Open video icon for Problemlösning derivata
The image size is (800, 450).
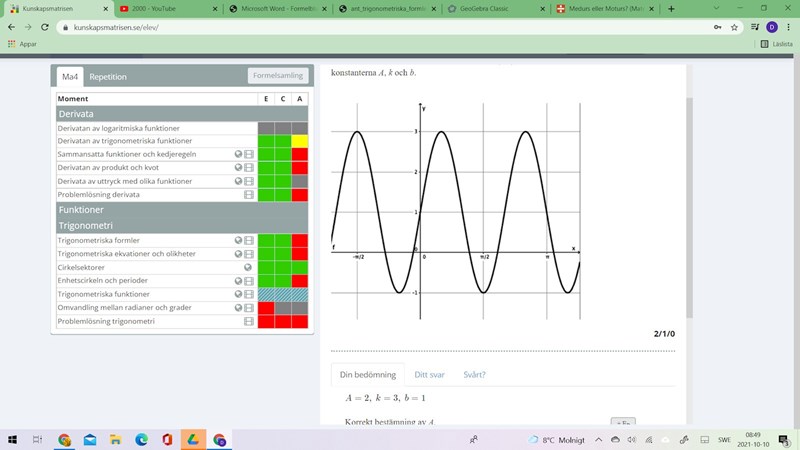click(248, 195)
